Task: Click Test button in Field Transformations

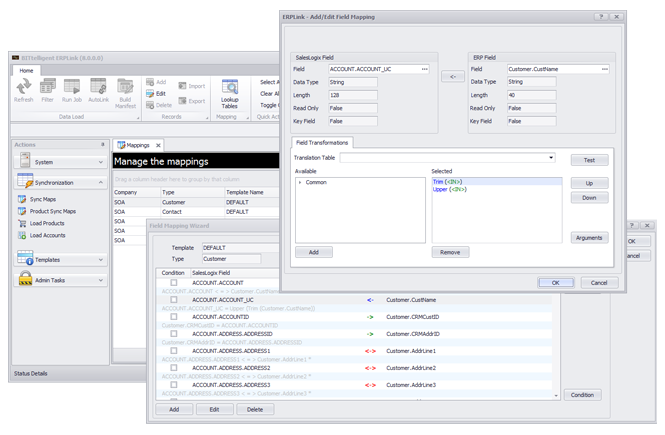Action: [589, 160]
